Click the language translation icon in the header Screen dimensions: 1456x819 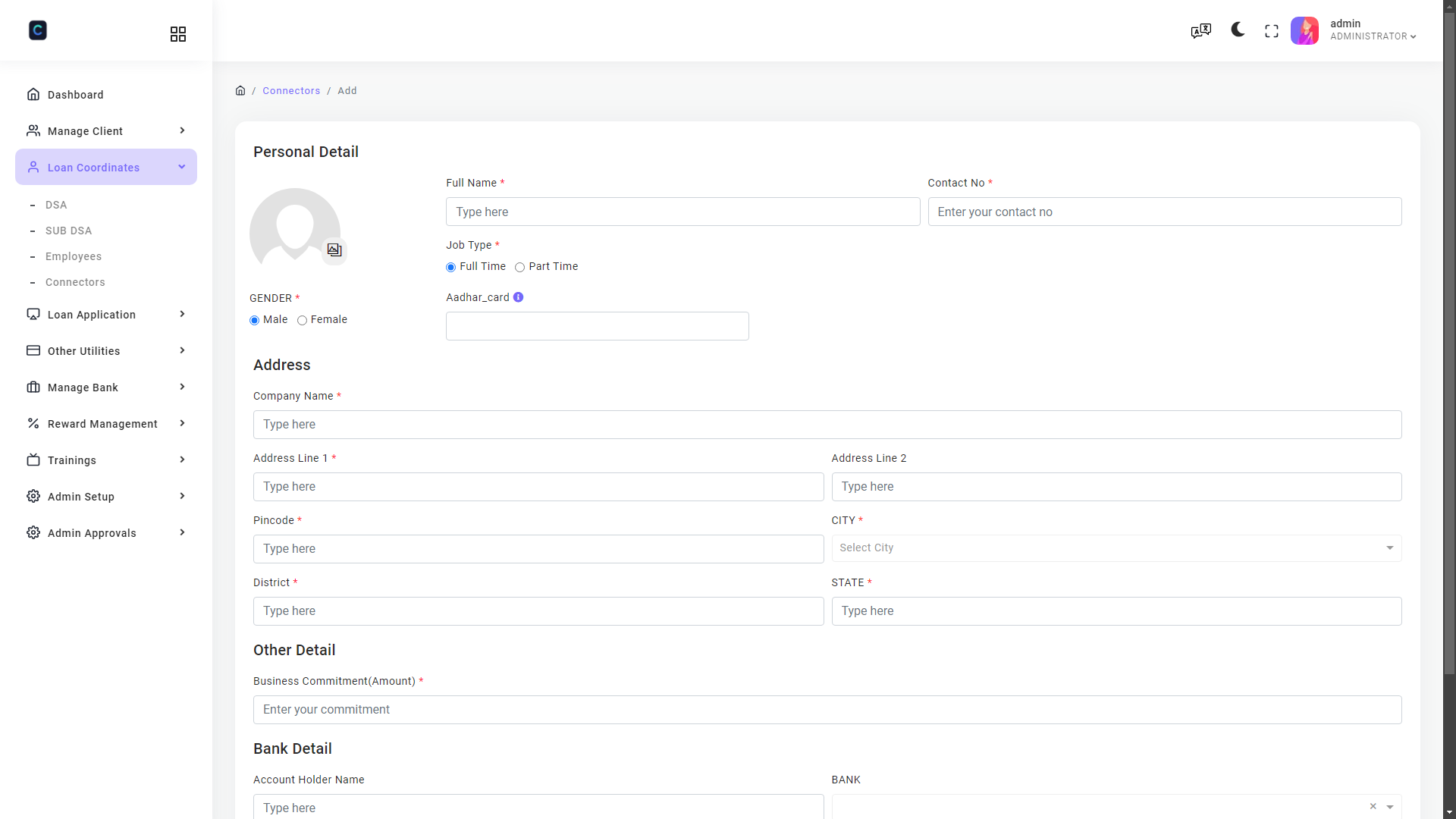pyautogui.click(x=1200, y=30)
